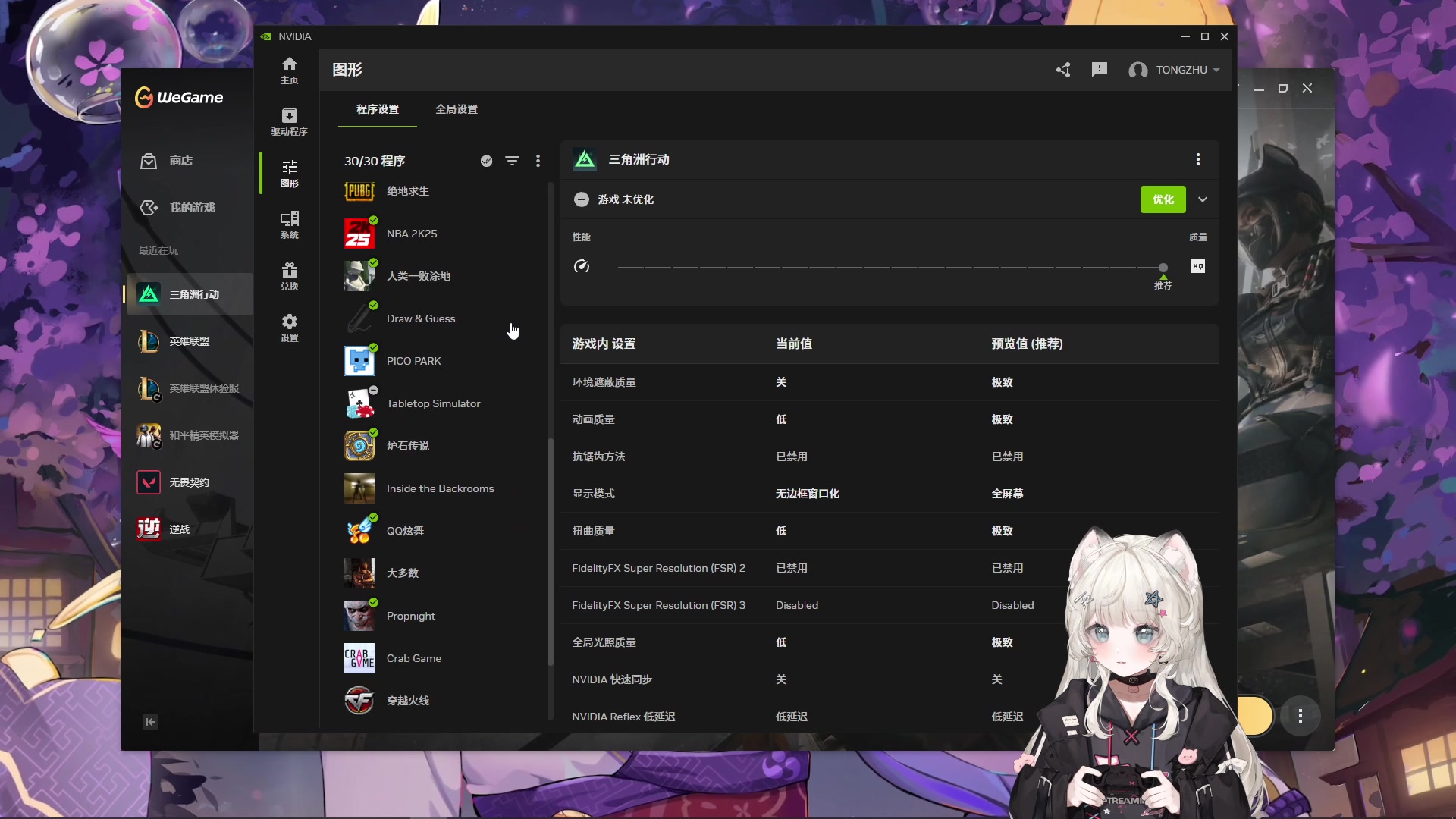Image resolution: width=1456 pixels, height=819 pixels.
Task: Collapse the WeGame sidebar
Action: point(150,722)
